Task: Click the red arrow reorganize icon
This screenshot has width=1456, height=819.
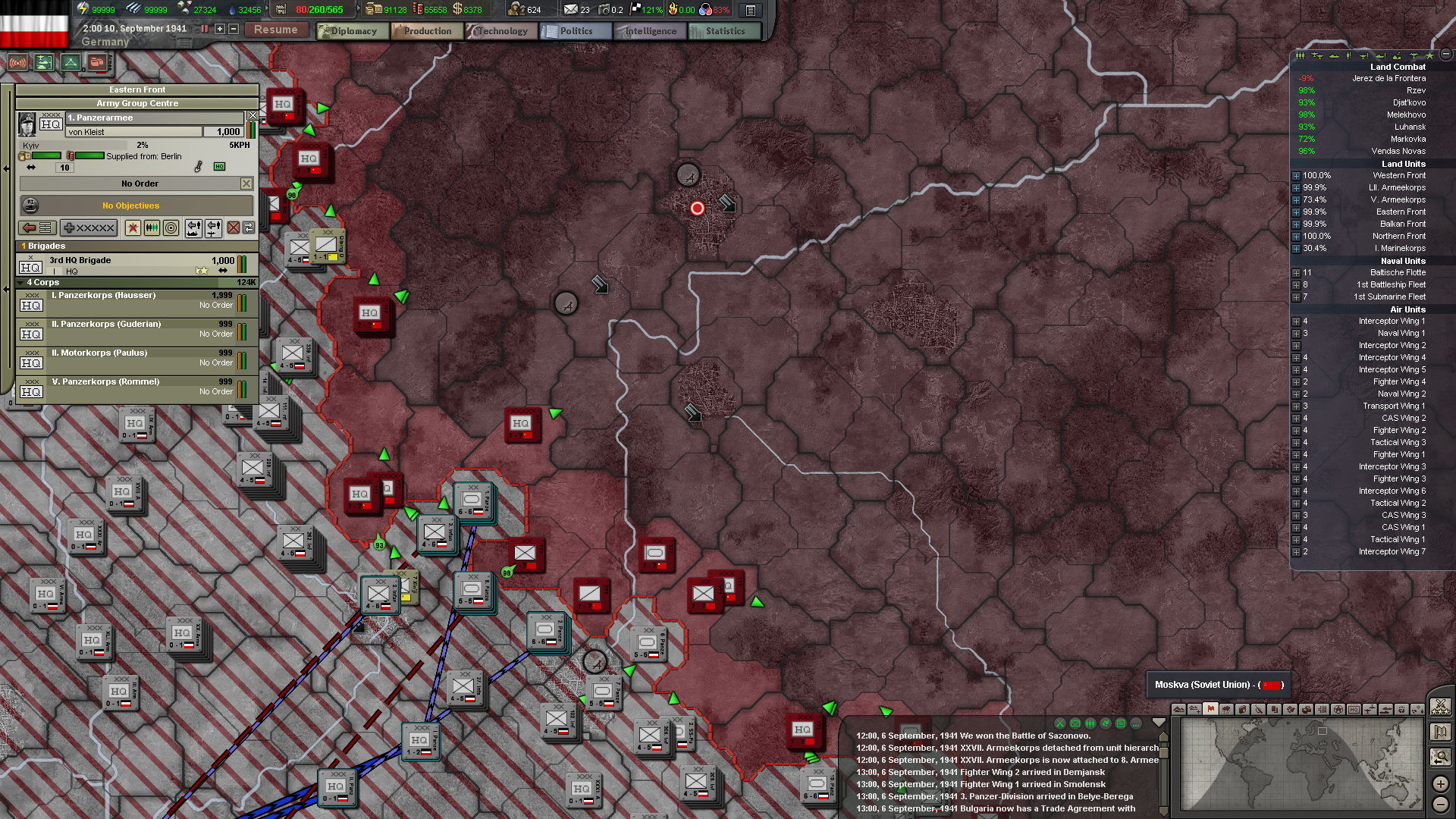Action: click(x=37, y=227)
